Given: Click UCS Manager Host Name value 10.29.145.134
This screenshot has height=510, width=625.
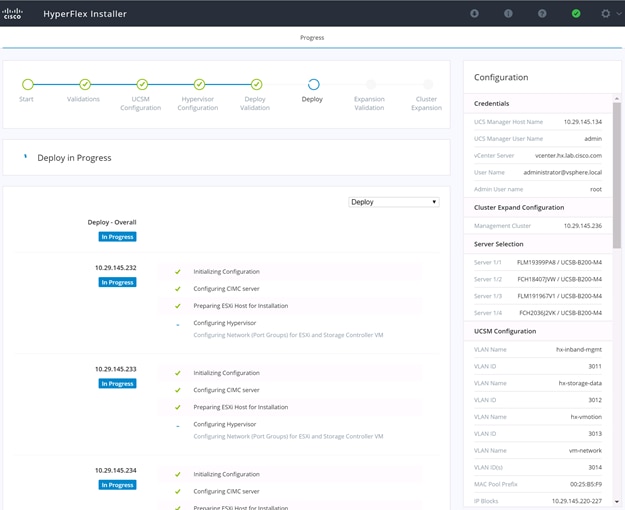Looking at the screenshot, I should click(583, 122).
